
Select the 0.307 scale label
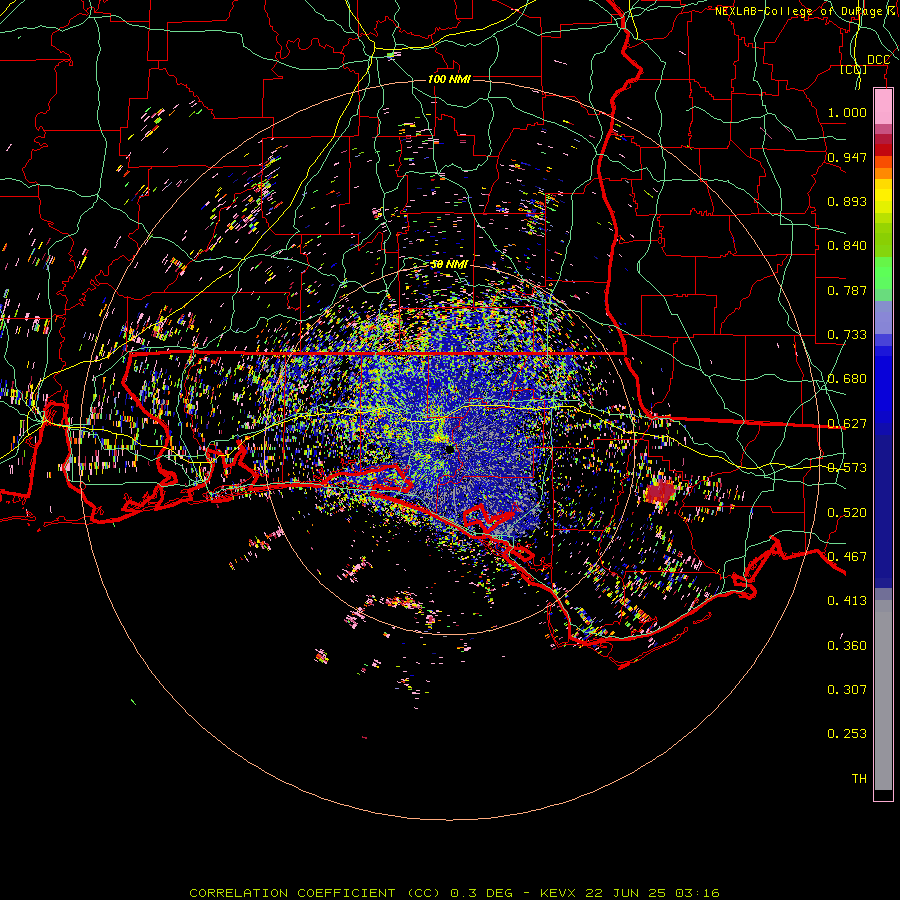pos(847,690)
